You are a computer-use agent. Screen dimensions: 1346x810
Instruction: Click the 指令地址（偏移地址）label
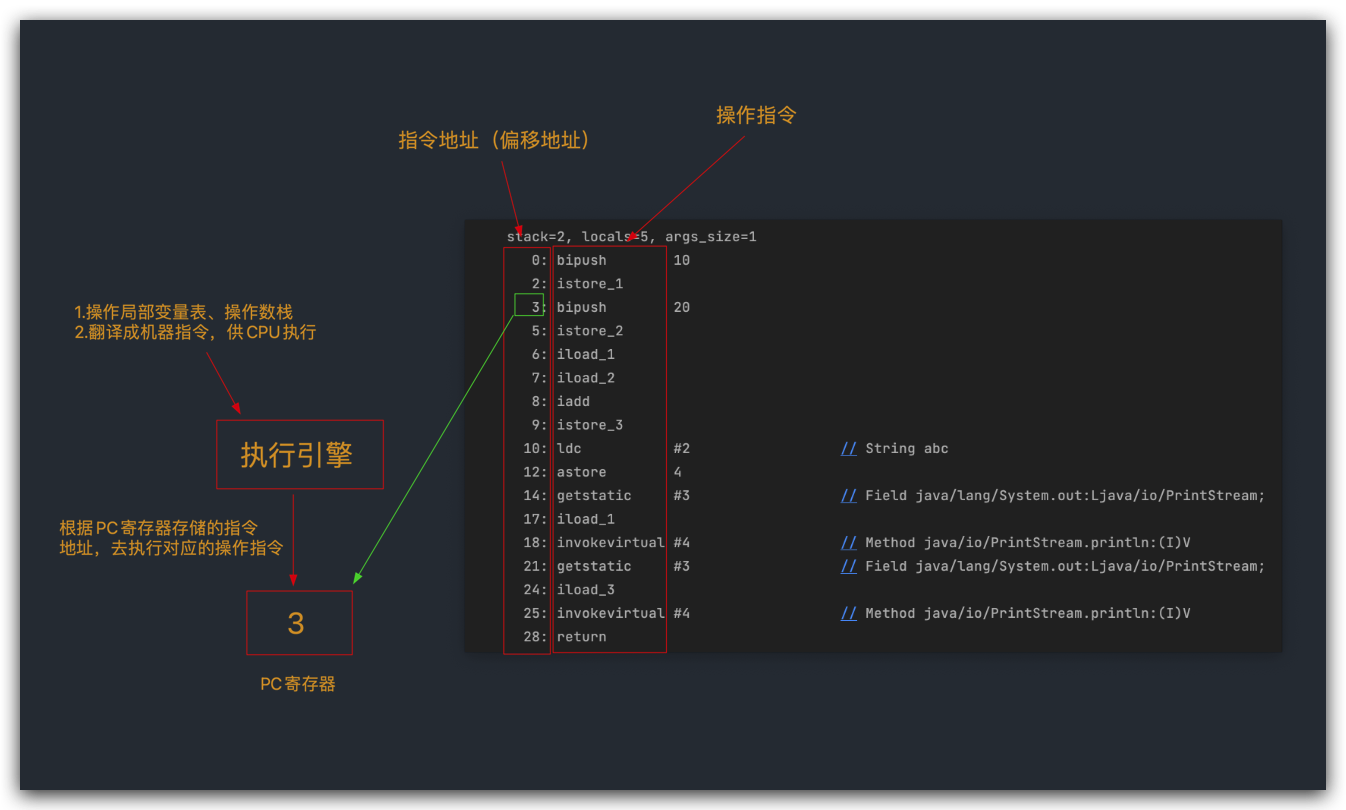497,141
